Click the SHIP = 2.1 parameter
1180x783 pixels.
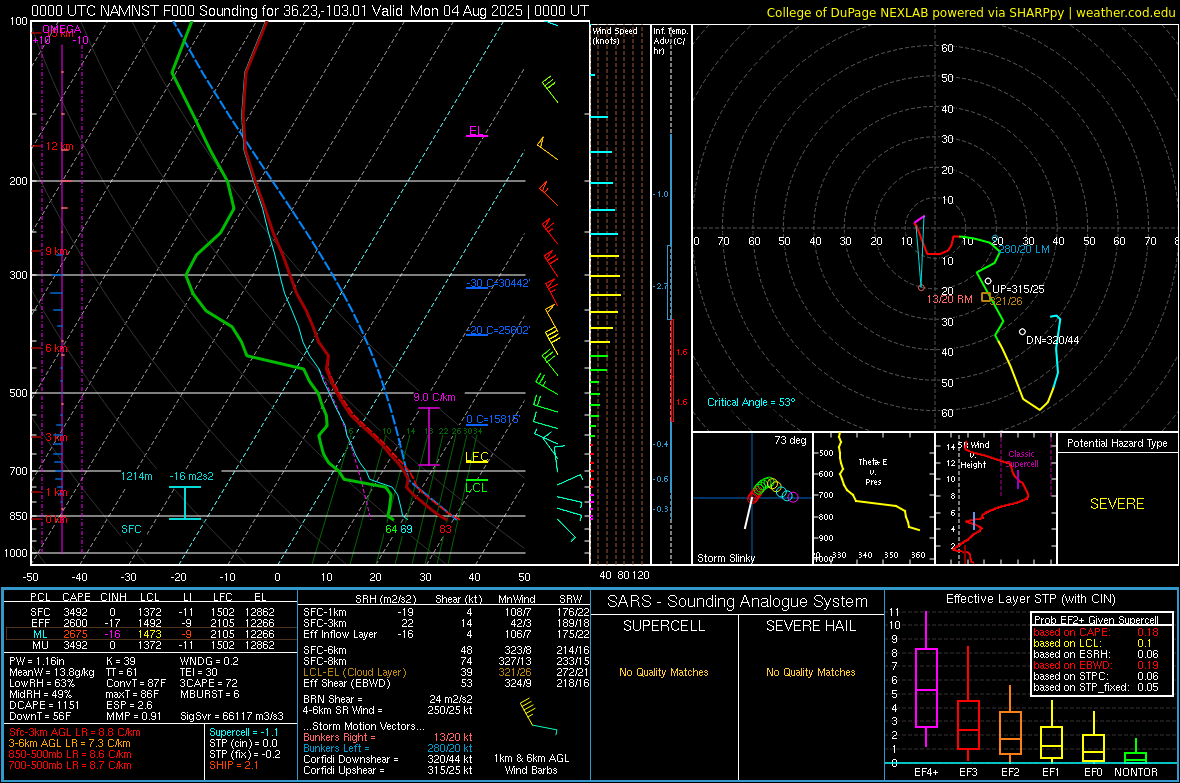234,765
